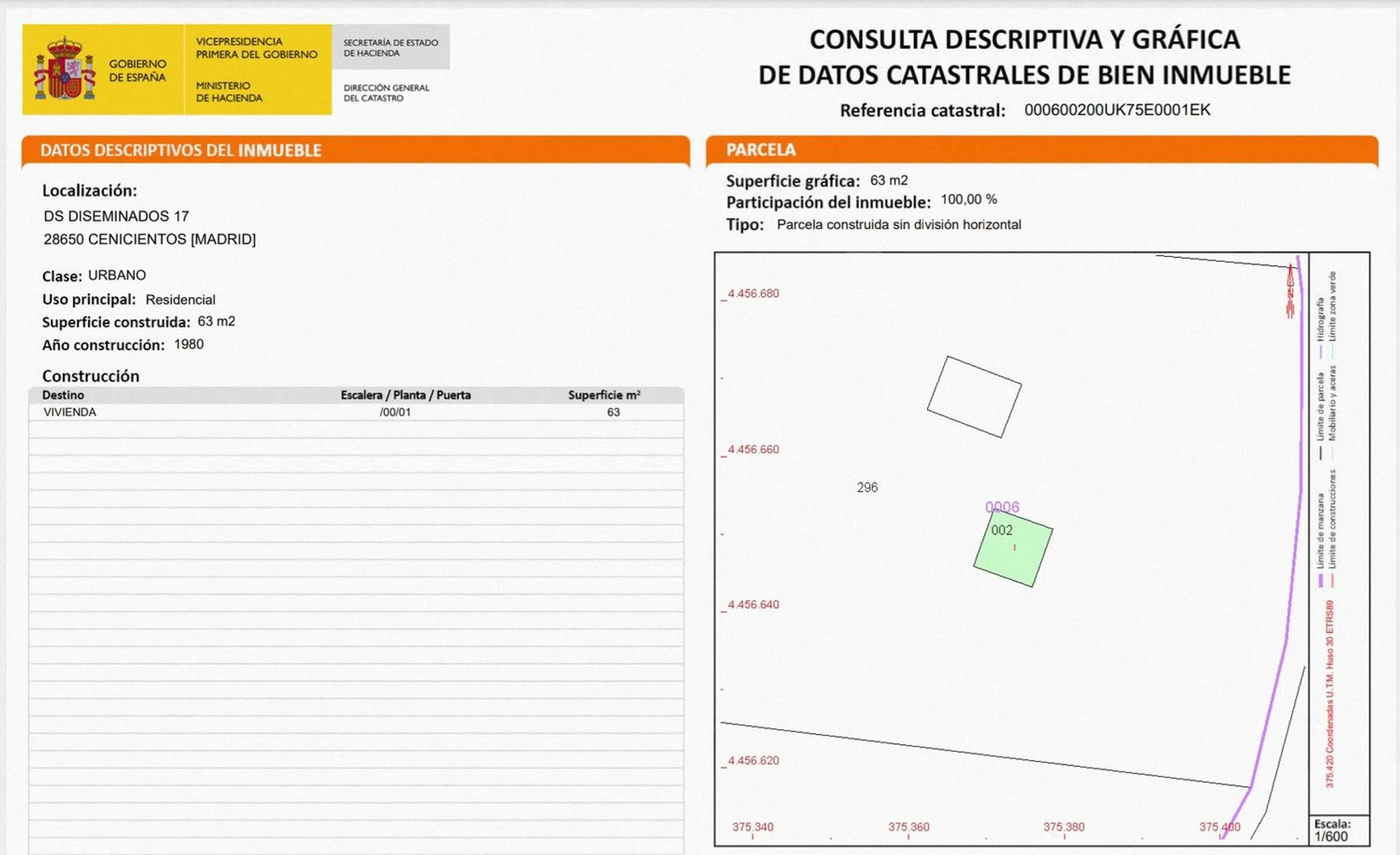Click the Límite de manzana legend entry
The image size is (1400, 855).
click(1320, 539)
